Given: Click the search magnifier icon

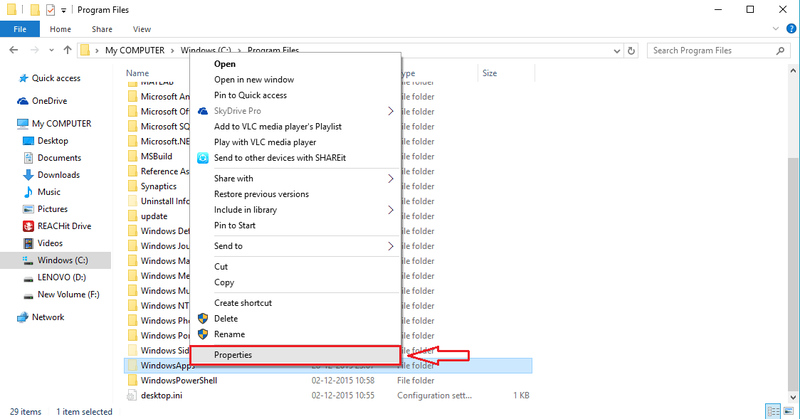Looking at the screenshot, I should tap(780, 51).
